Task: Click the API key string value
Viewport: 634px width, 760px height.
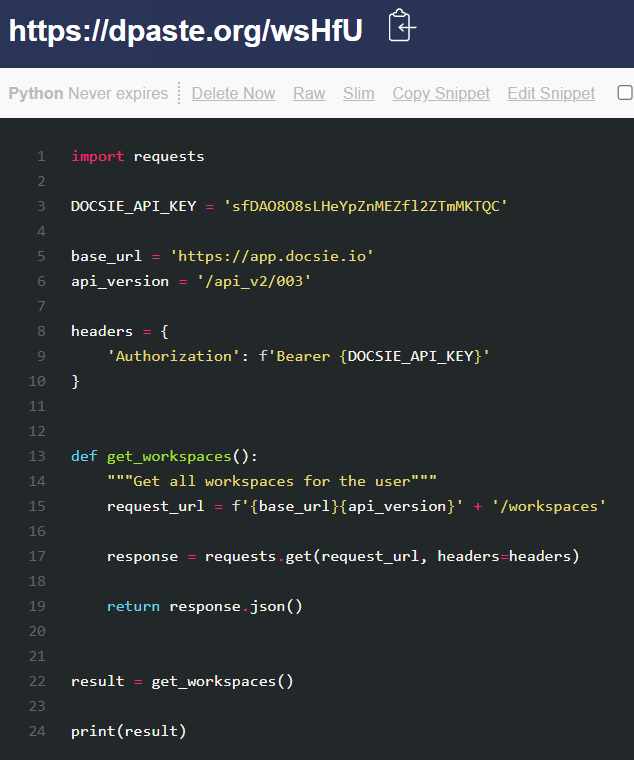Action: tap(366, 206)
